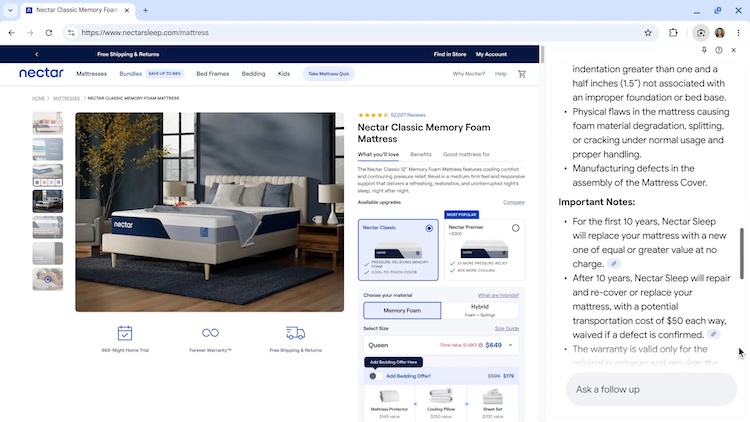Click the 365-Night Home Trial calendar icon
Viewport: 750px width, 422px height.
[x=125, y=333]
